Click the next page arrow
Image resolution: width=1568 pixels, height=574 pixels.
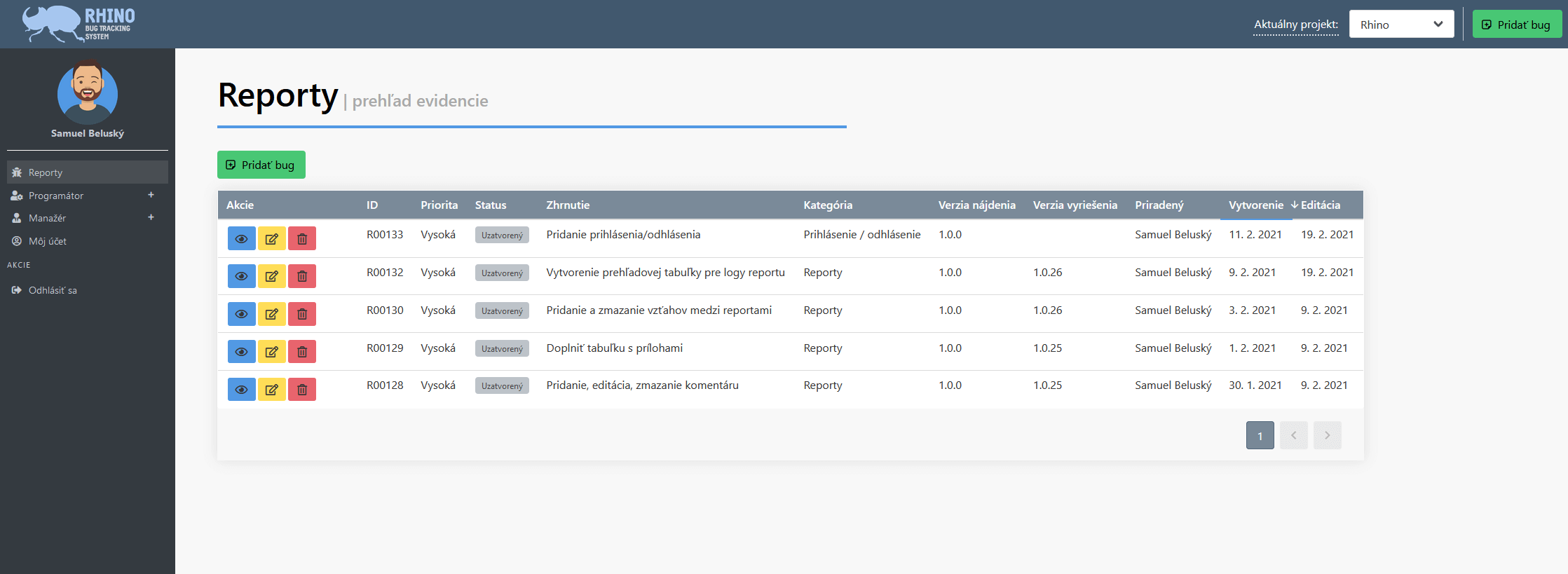pyautogui.click(x=1327, y=435)
